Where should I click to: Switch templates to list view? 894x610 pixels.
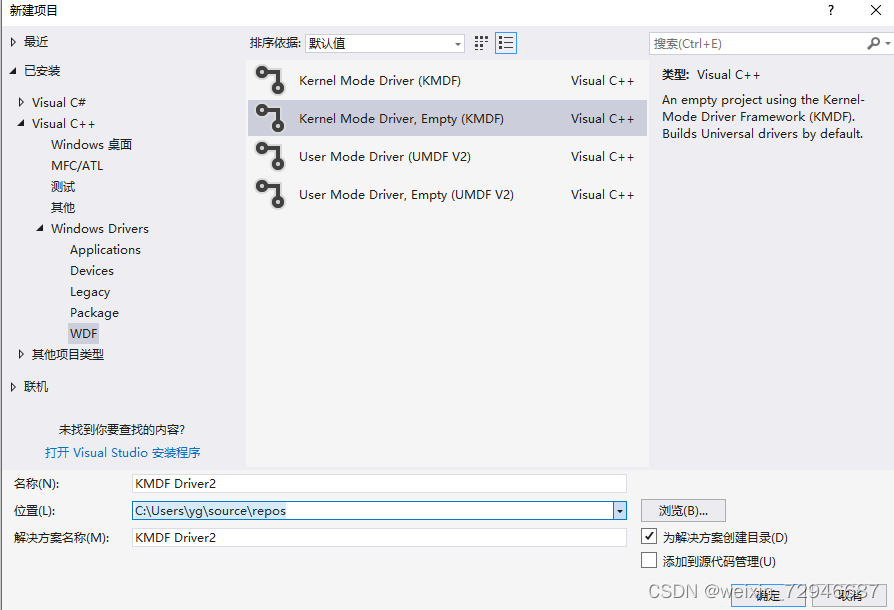click(x=505, y=43)
